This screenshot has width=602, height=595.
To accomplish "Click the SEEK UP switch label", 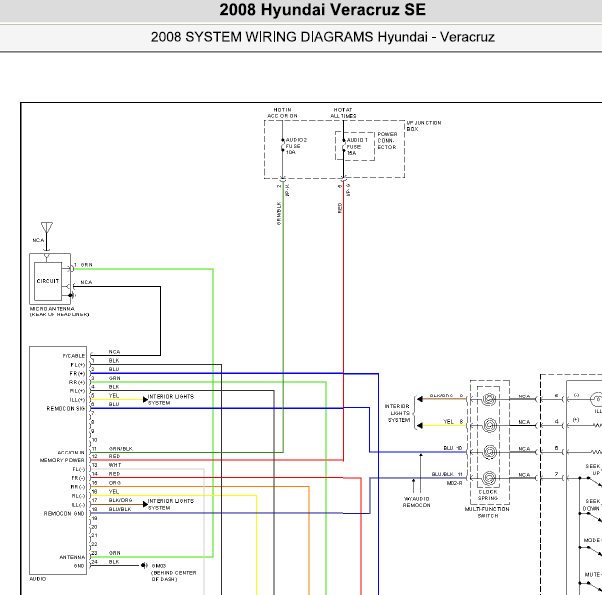I will (x=594, y=469).
